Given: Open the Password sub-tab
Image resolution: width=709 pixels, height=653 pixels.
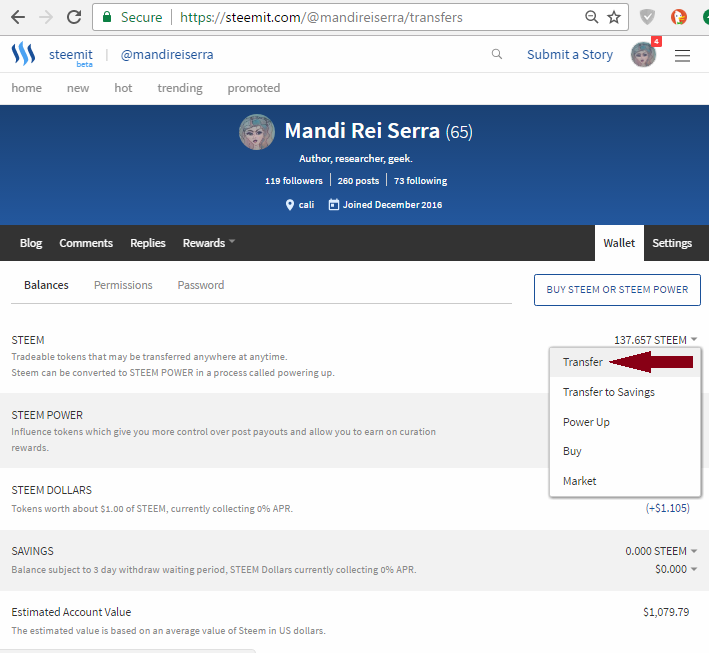Looking at the screenshot, I should [x=201, y=285].
